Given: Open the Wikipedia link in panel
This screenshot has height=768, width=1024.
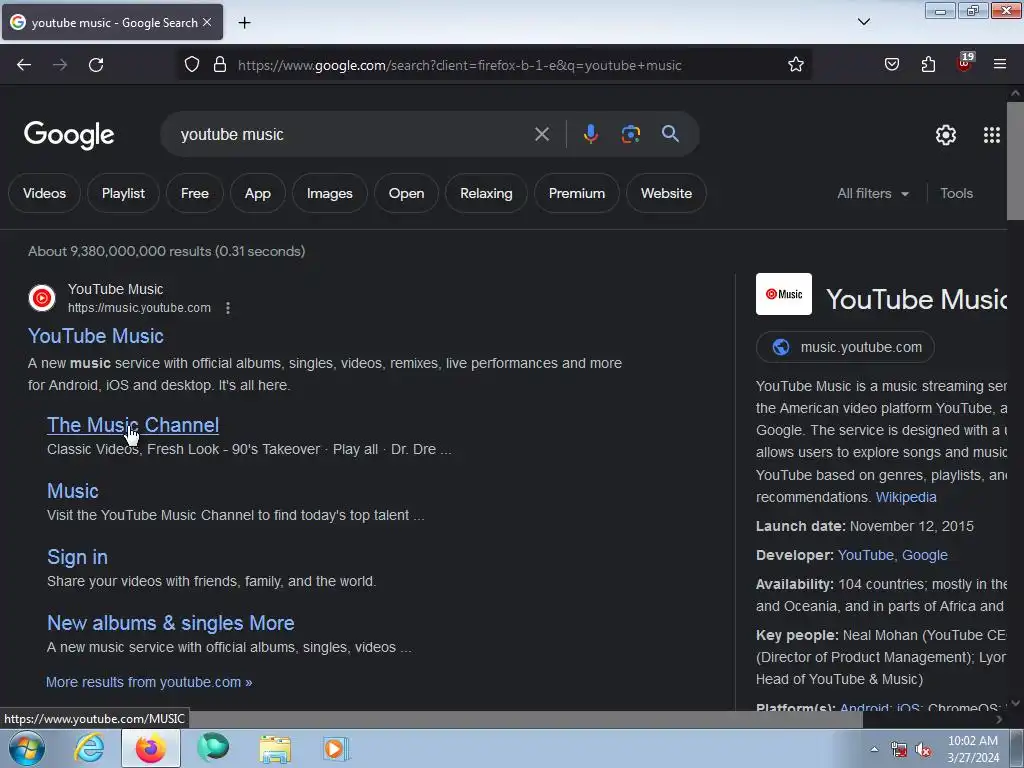Looking at the screenshot, I should pos(906,497).
